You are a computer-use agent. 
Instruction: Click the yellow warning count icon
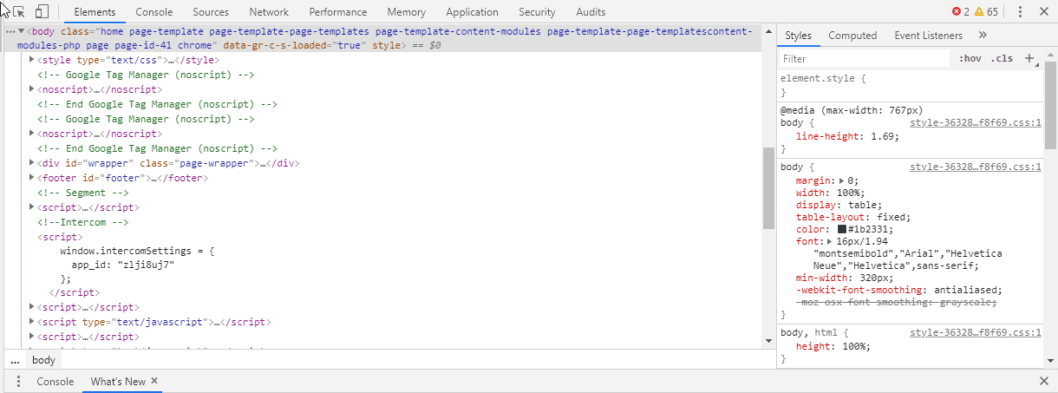pyautogui.click(x=978, y=11)
